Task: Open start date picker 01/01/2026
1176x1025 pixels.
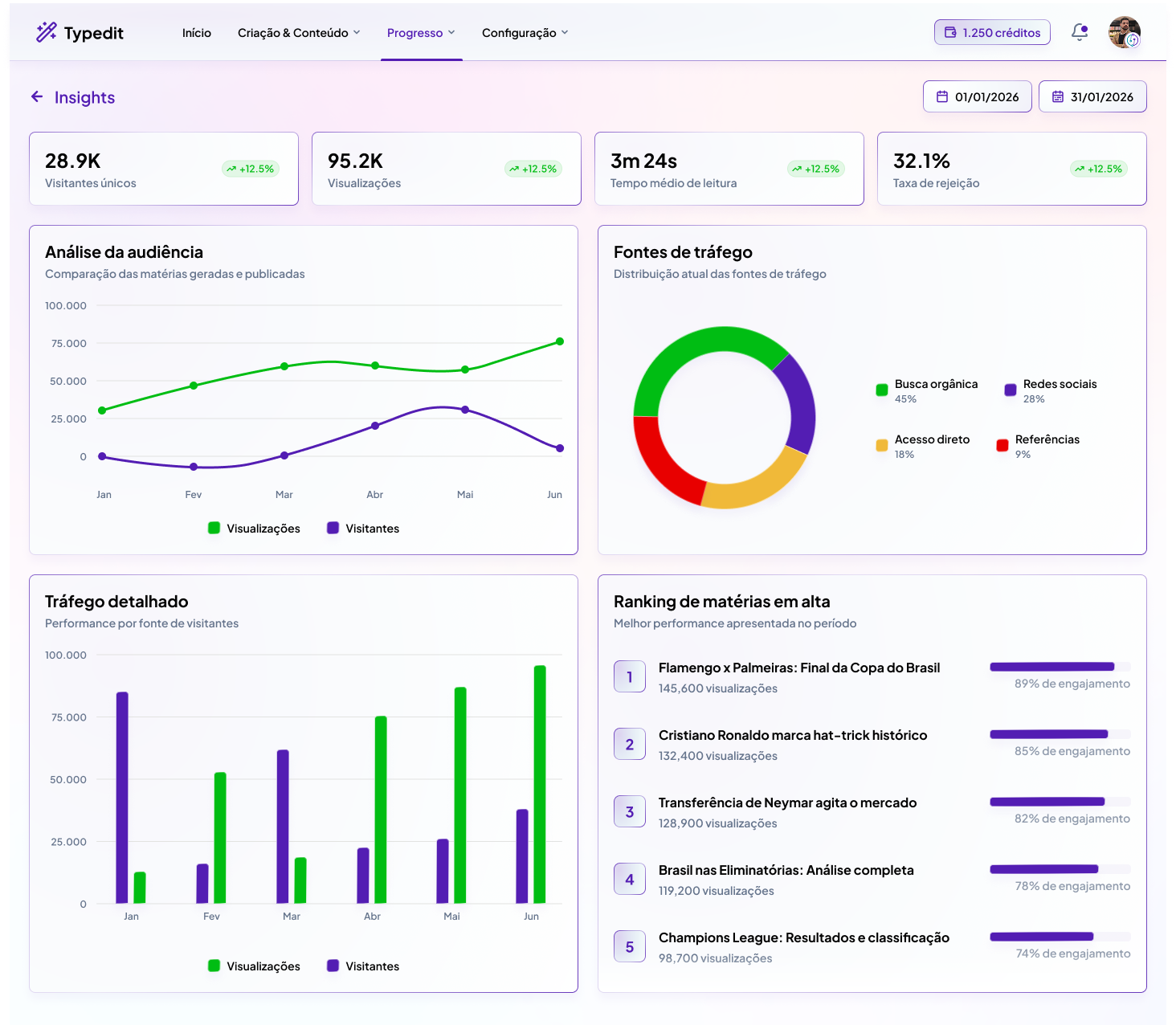Action: pyautogui.click(x=978, y=96)
